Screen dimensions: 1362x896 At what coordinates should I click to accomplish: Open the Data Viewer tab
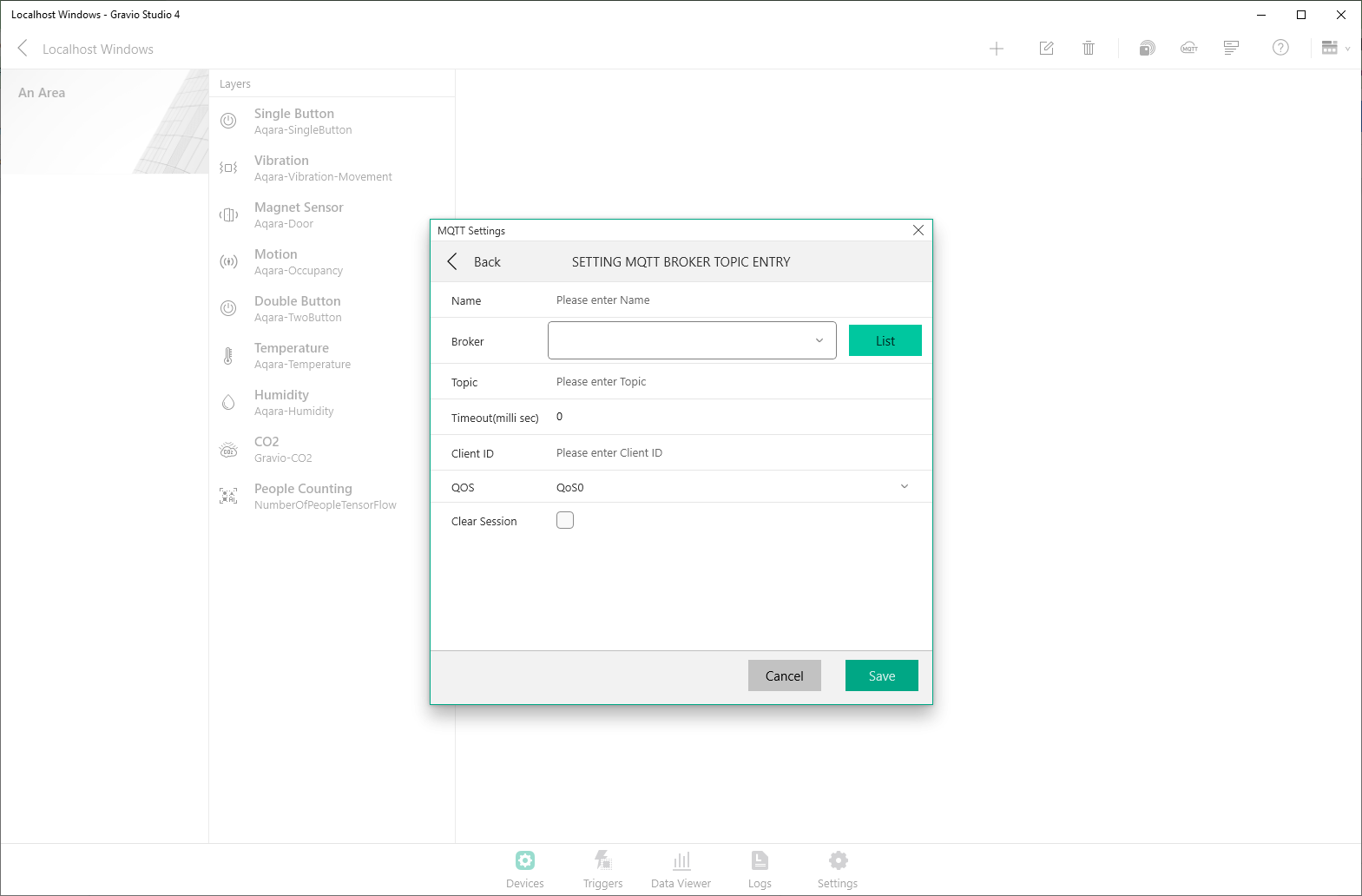681,869
